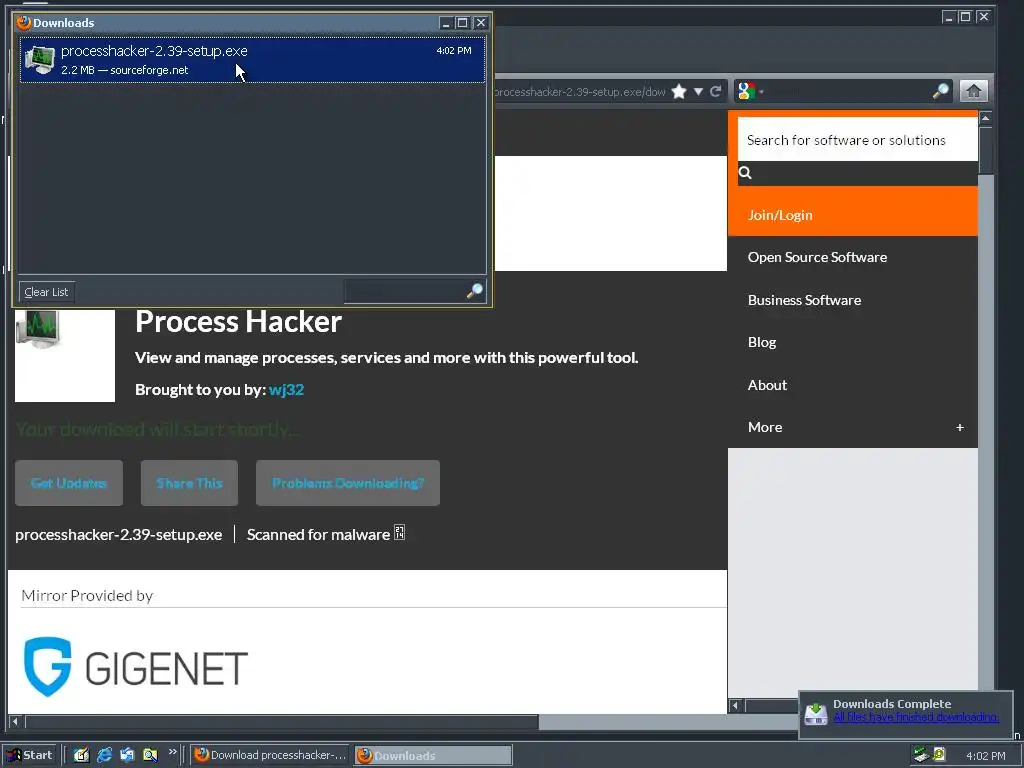Viewport: 1024px width, 768px height.
Task: Click the Share This button
Action: (189, 483)
